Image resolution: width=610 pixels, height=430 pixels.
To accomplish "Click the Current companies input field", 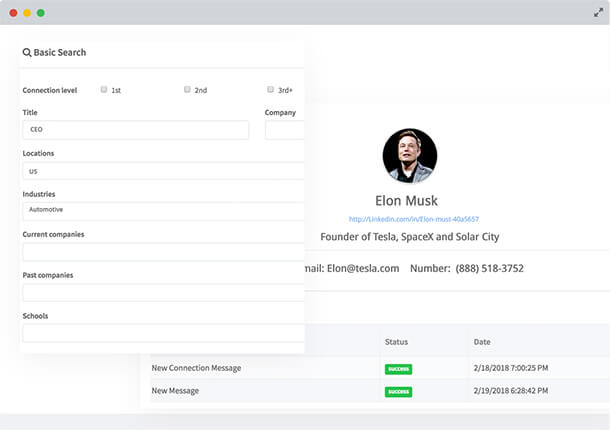I will (x=163, y=252).
